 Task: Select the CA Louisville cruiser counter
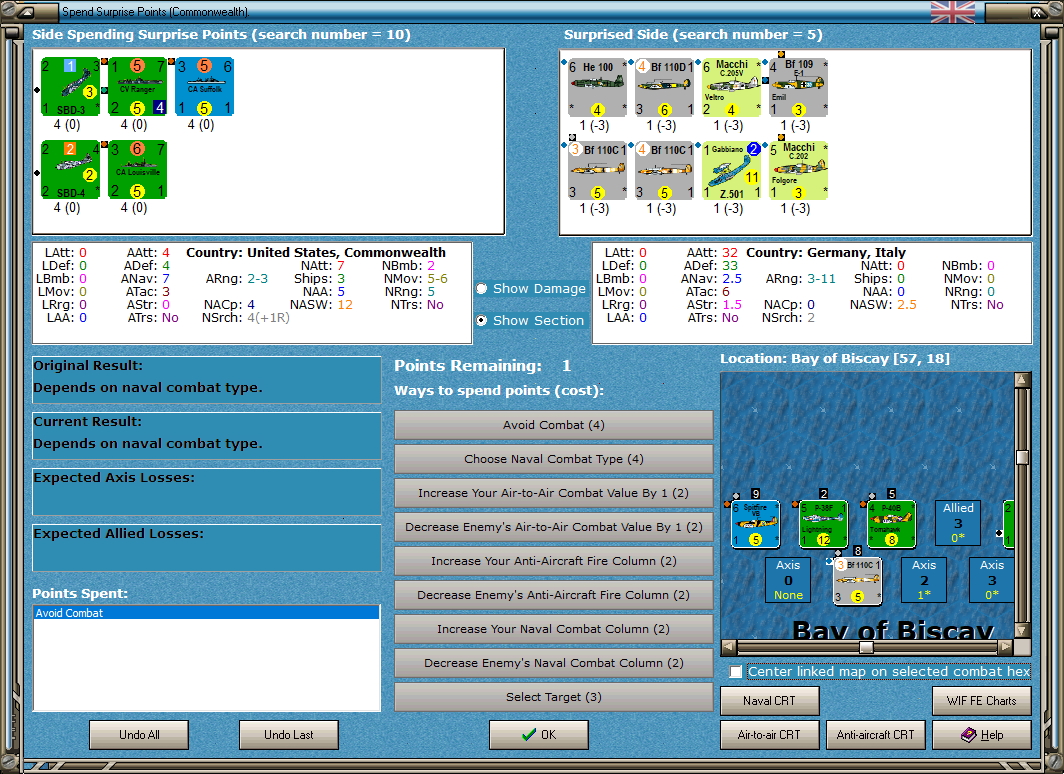(x=137, y=170)
